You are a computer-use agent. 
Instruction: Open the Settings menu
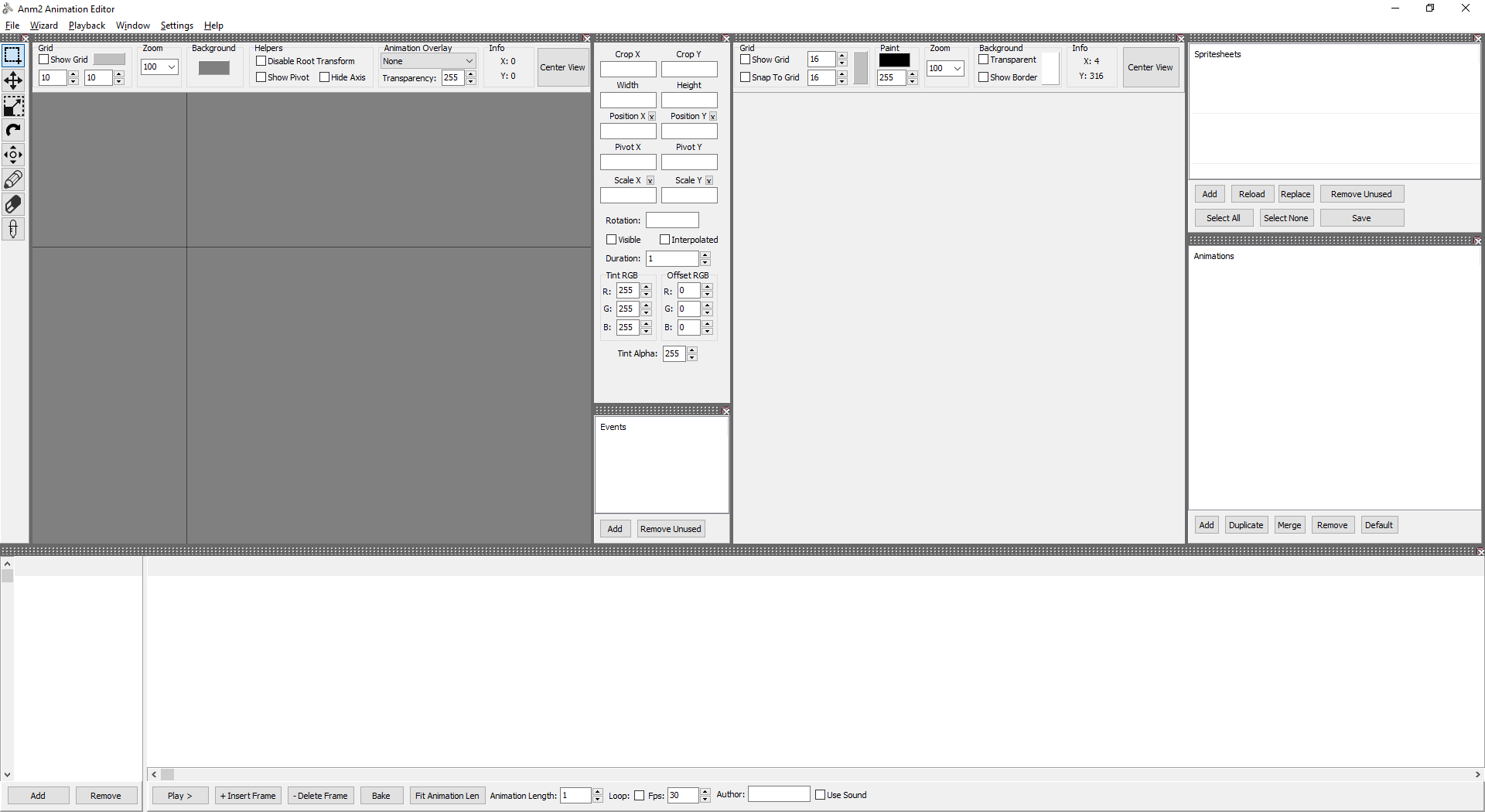coord(177,26)
